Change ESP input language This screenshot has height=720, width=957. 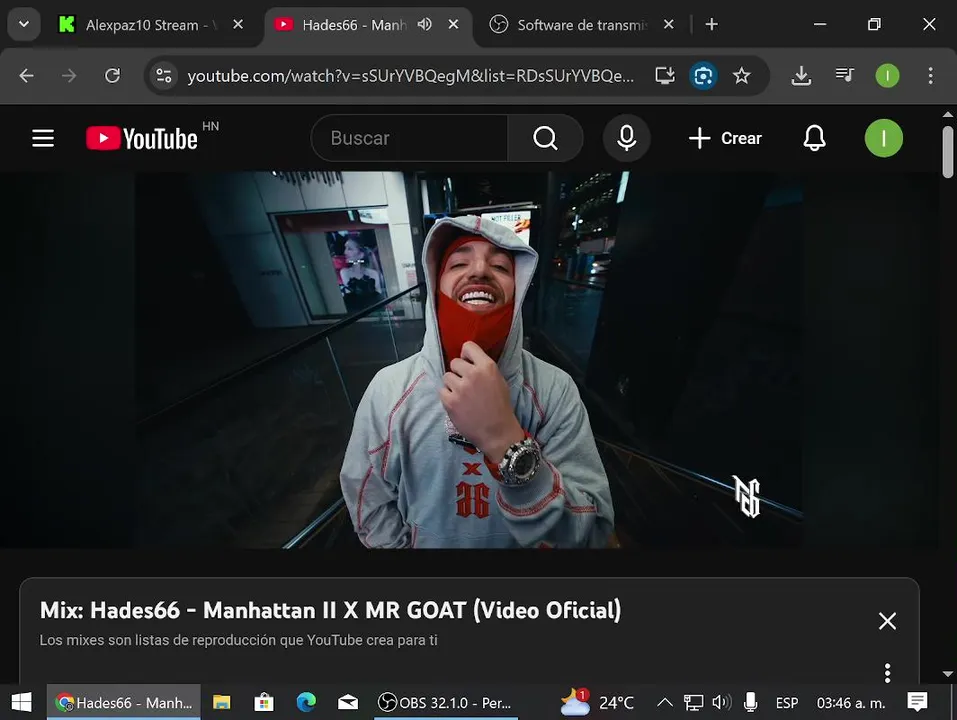787,703
